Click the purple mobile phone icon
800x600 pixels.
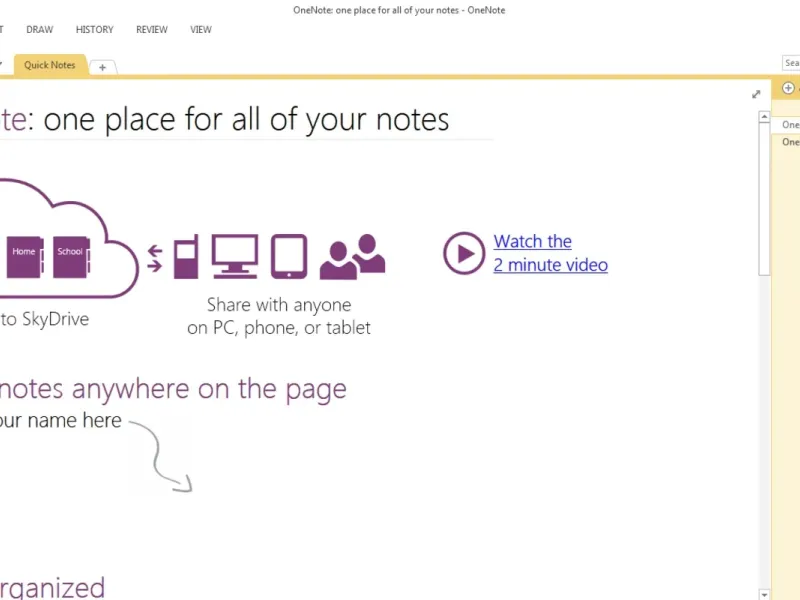[x=186, y=257]
